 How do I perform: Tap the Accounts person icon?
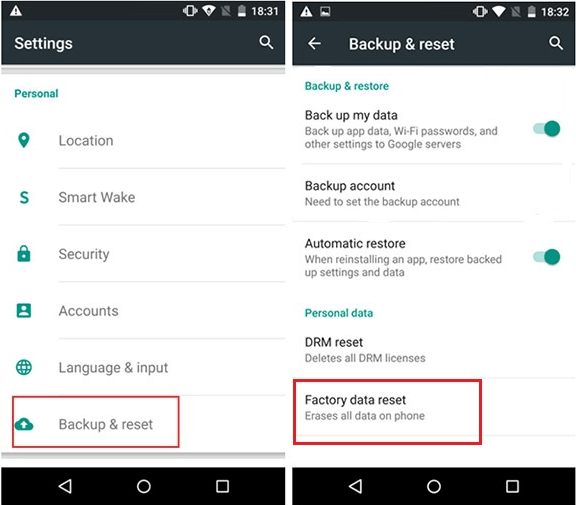pyautogui.click(x=24, y=310)
